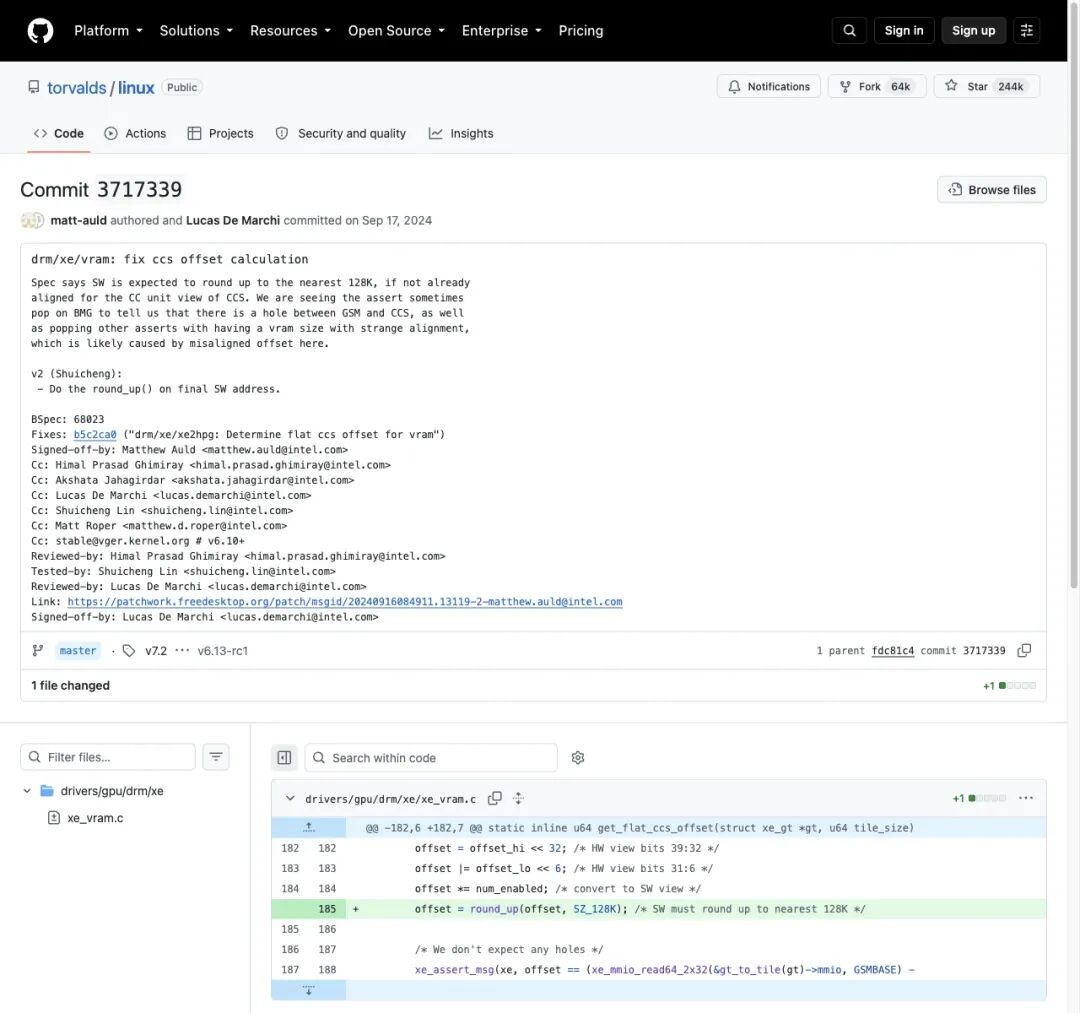Image resolution: width=1080 pixels, height=1013 pixels.
Task: Expand diff lines upward above line 182
Action: 309,827
